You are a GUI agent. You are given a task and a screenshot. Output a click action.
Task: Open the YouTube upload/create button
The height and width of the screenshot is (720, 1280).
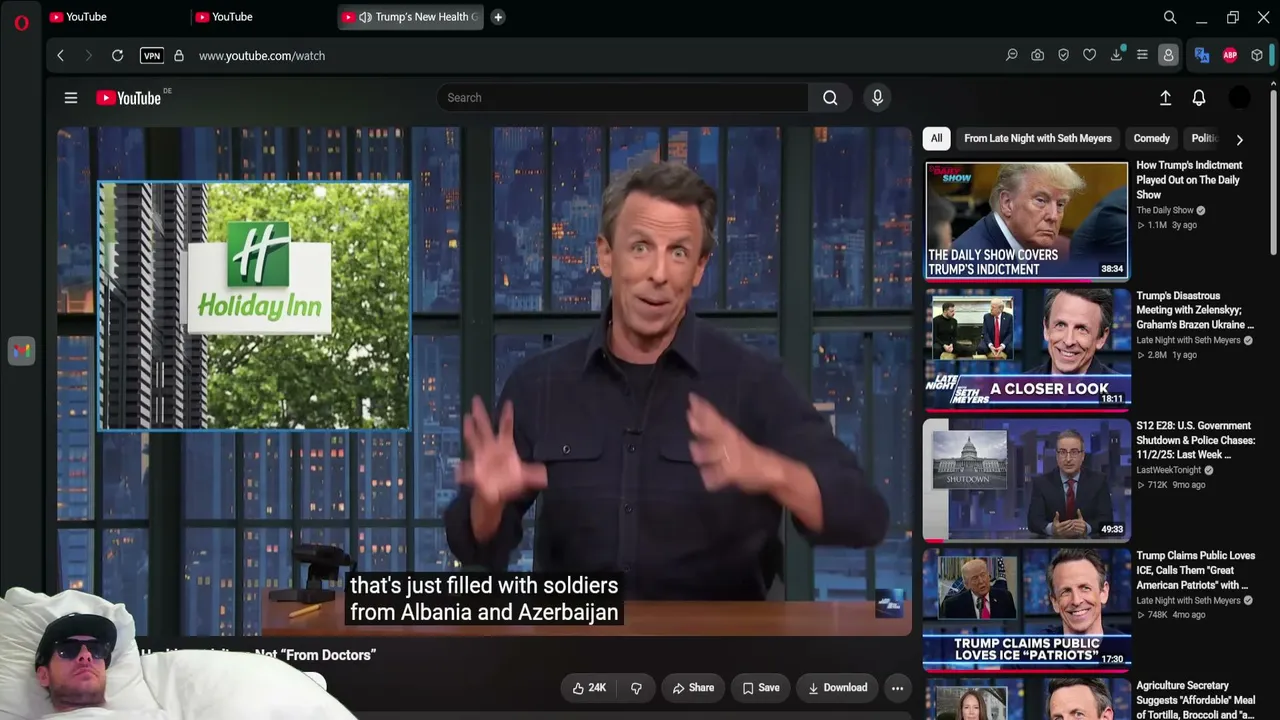(1165, 98)
